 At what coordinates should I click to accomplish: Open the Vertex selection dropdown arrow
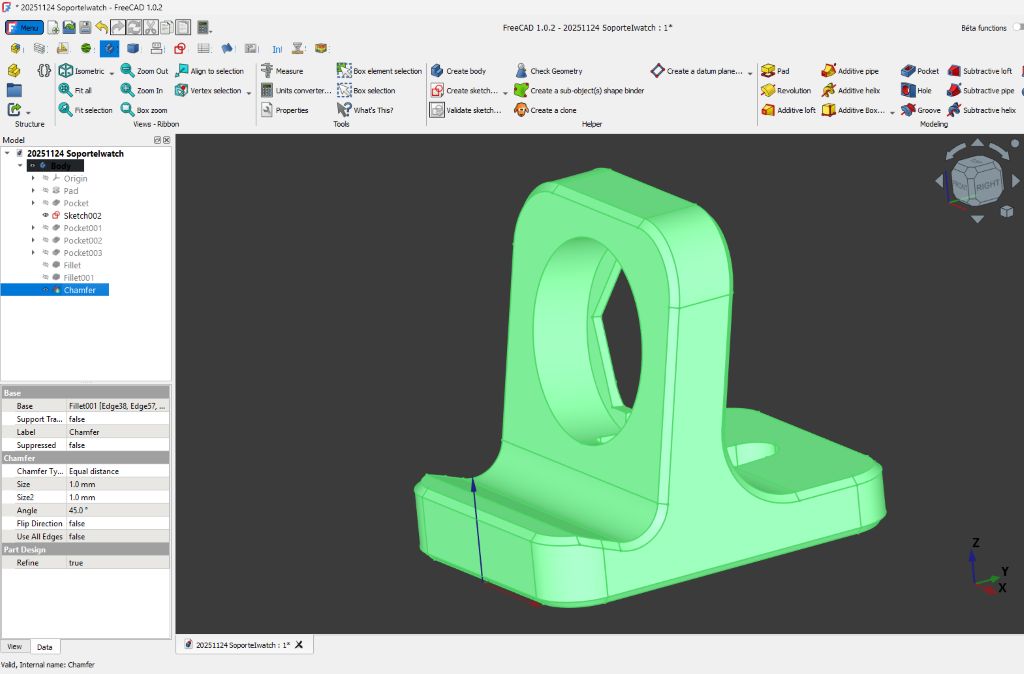coord(249,92)
